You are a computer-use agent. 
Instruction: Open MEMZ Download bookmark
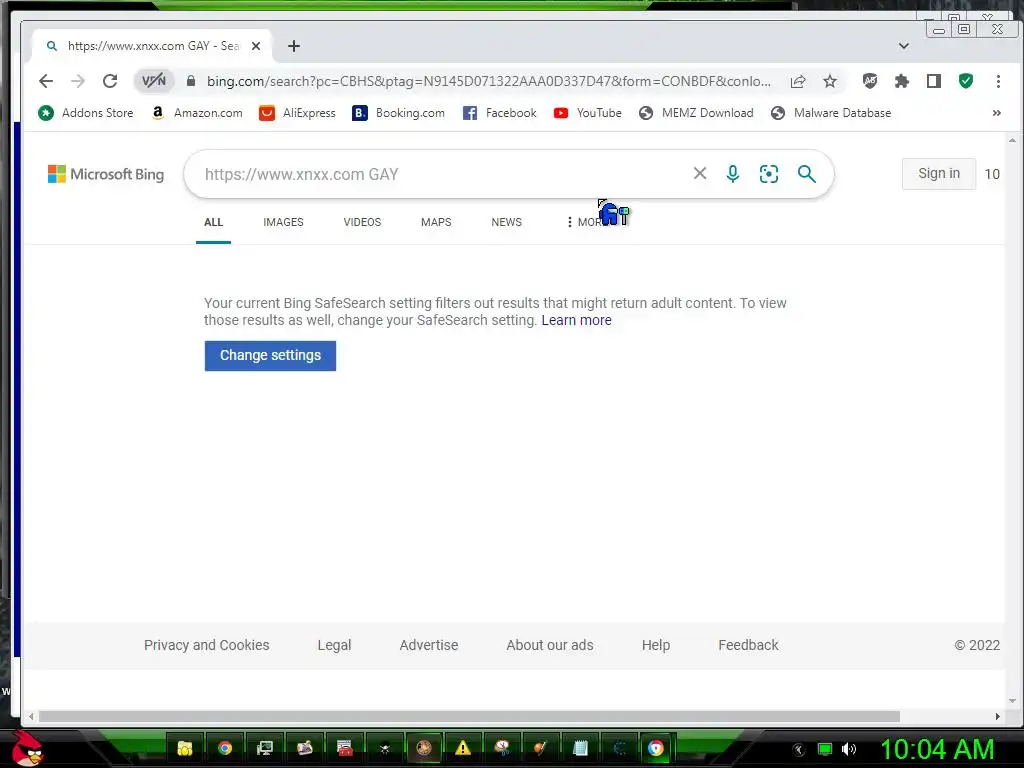[x=696, y=113]
